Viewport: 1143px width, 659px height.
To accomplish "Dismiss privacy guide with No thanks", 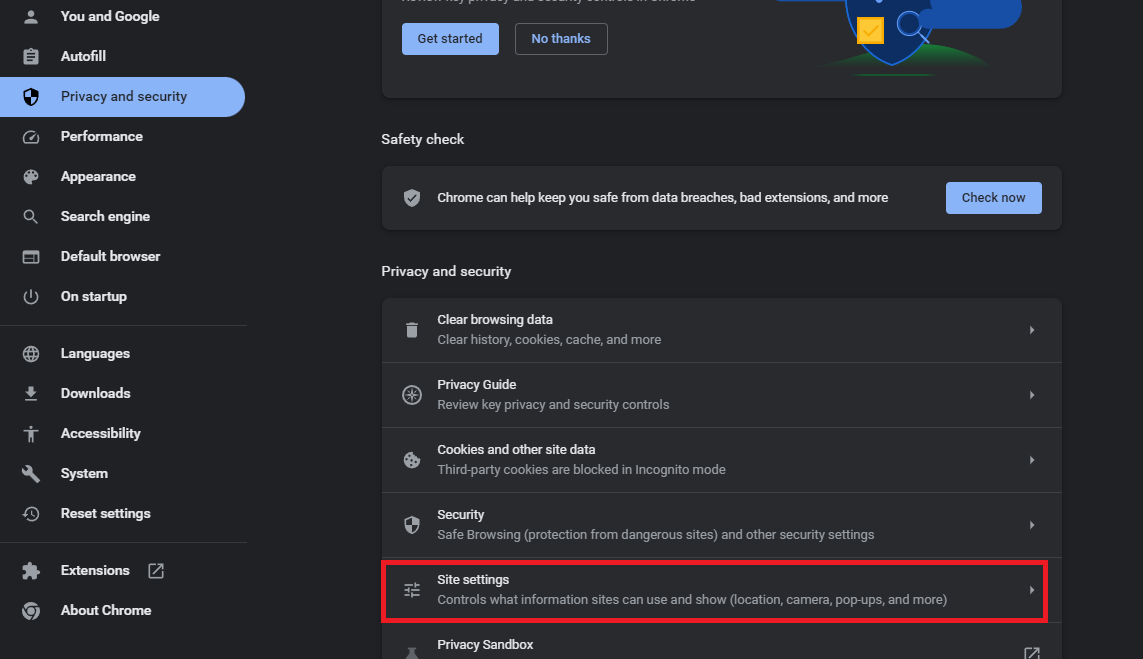I will (561, 39).
